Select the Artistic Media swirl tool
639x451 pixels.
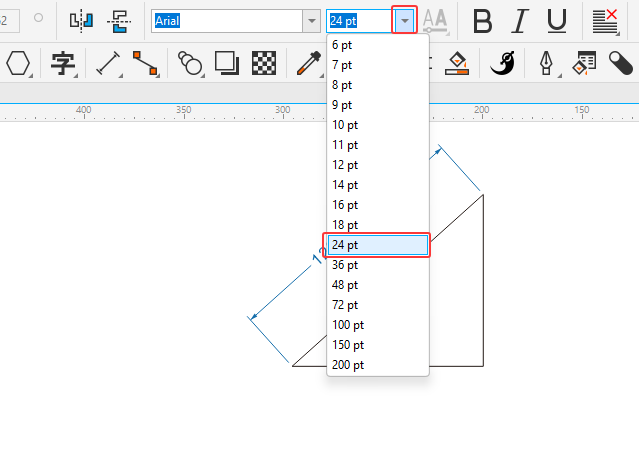coord(502,63)
